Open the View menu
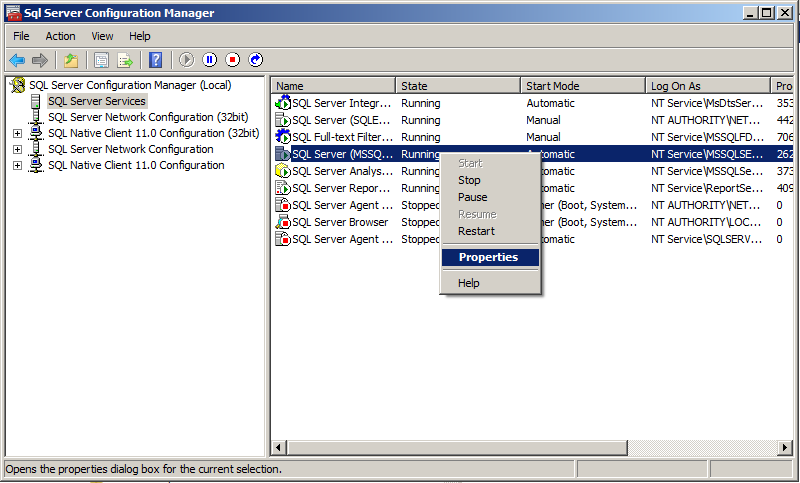This screenshot has height=483, width=800. (102, 36)
